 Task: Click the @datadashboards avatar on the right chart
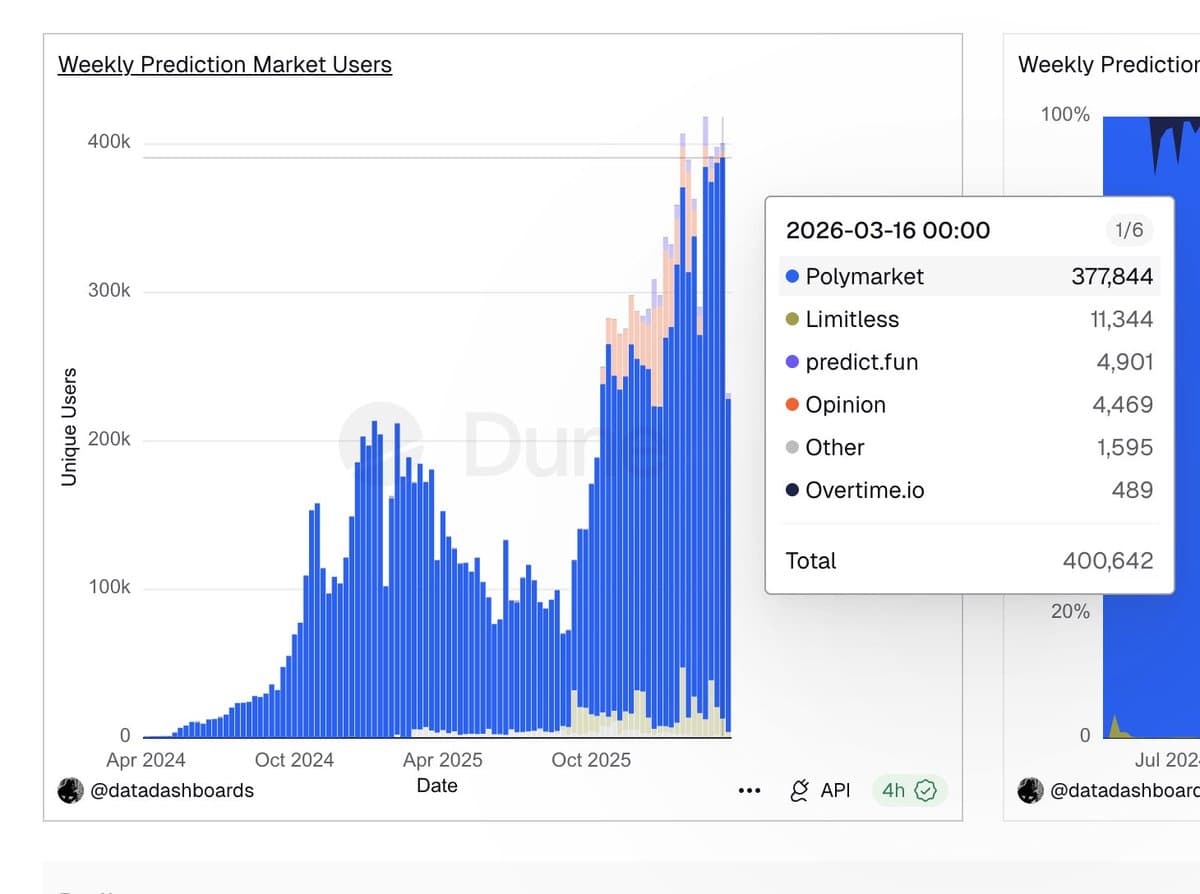(1029, 790)
